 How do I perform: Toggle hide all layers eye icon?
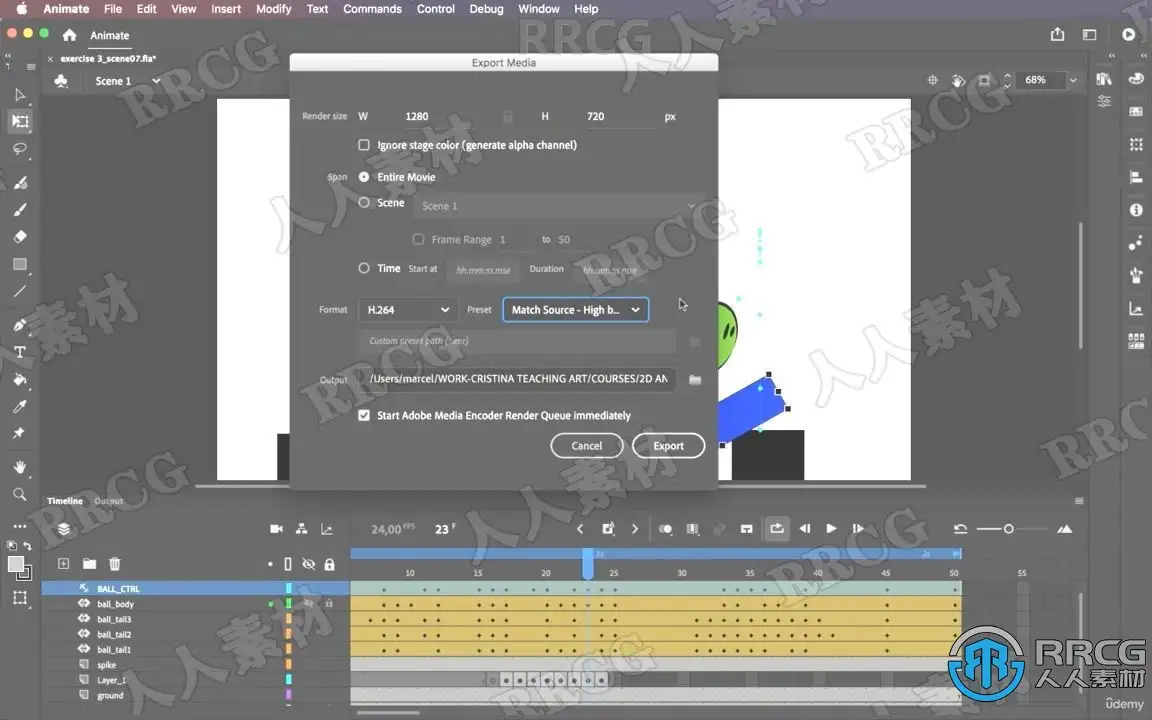tap(309, 564)
